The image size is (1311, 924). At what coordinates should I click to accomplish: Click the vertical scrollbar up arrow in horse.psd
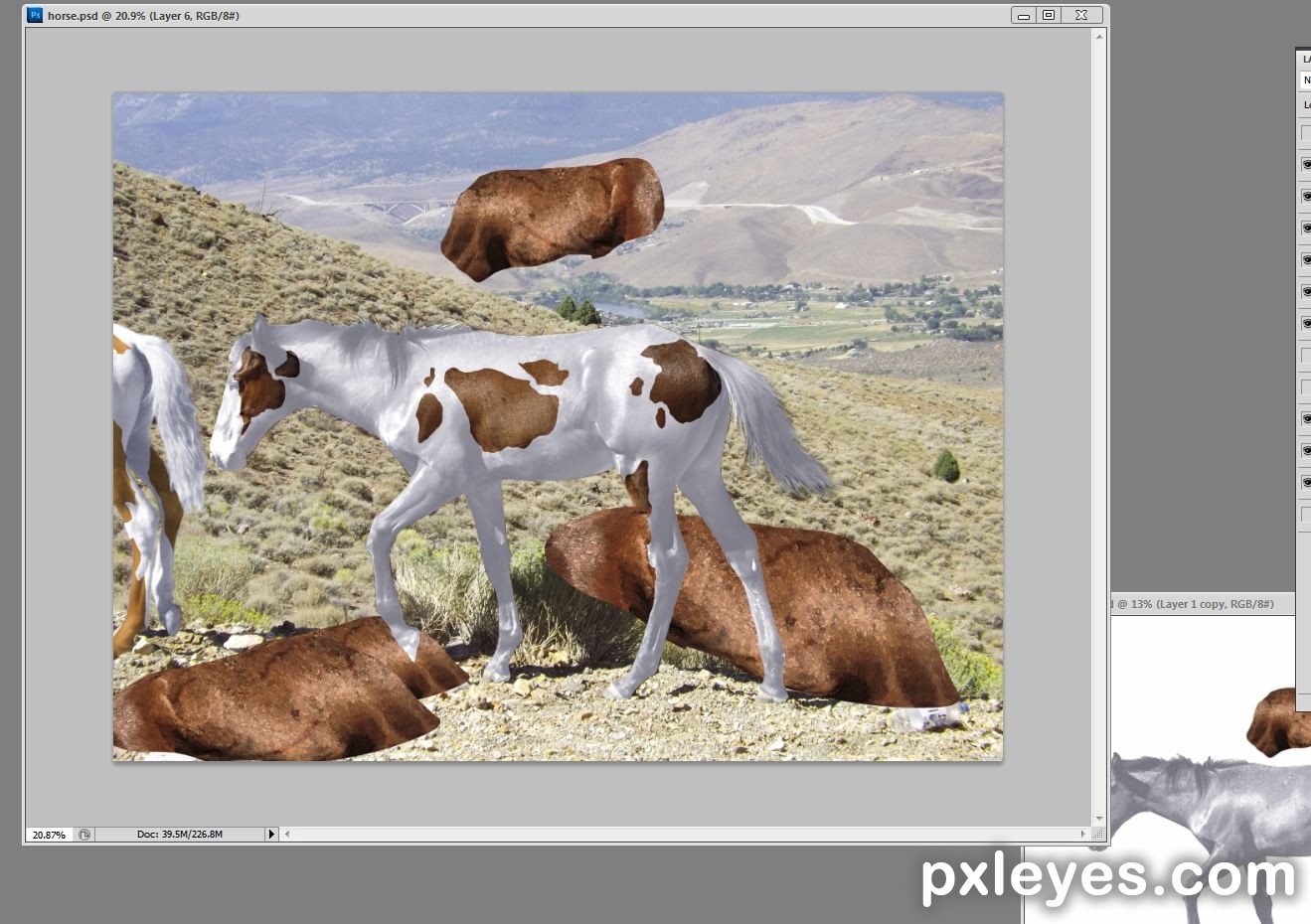coord(1099,37)
